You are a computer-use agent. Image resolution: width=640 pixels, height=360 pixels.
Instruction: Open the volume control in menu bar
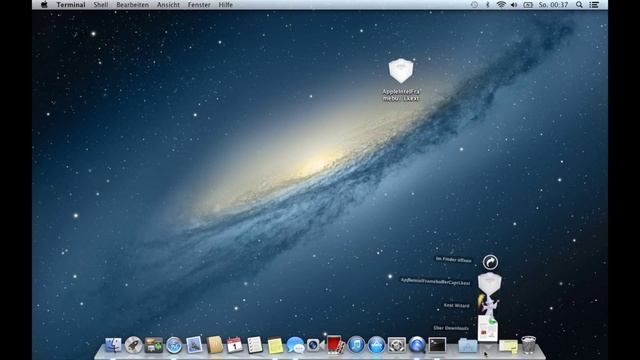coord(514,5)
